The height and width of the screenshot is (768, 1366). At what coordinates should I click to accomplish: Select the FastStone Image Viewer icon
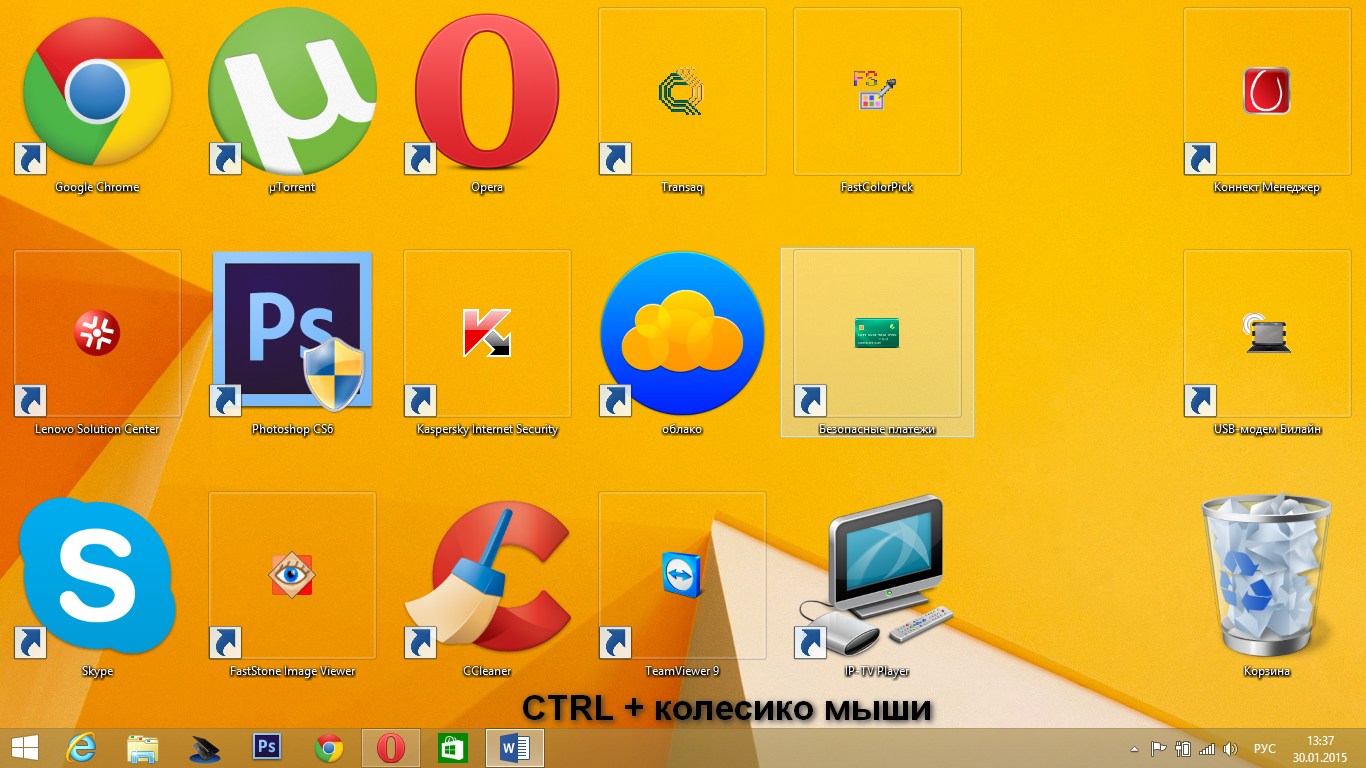pos(292,576)
